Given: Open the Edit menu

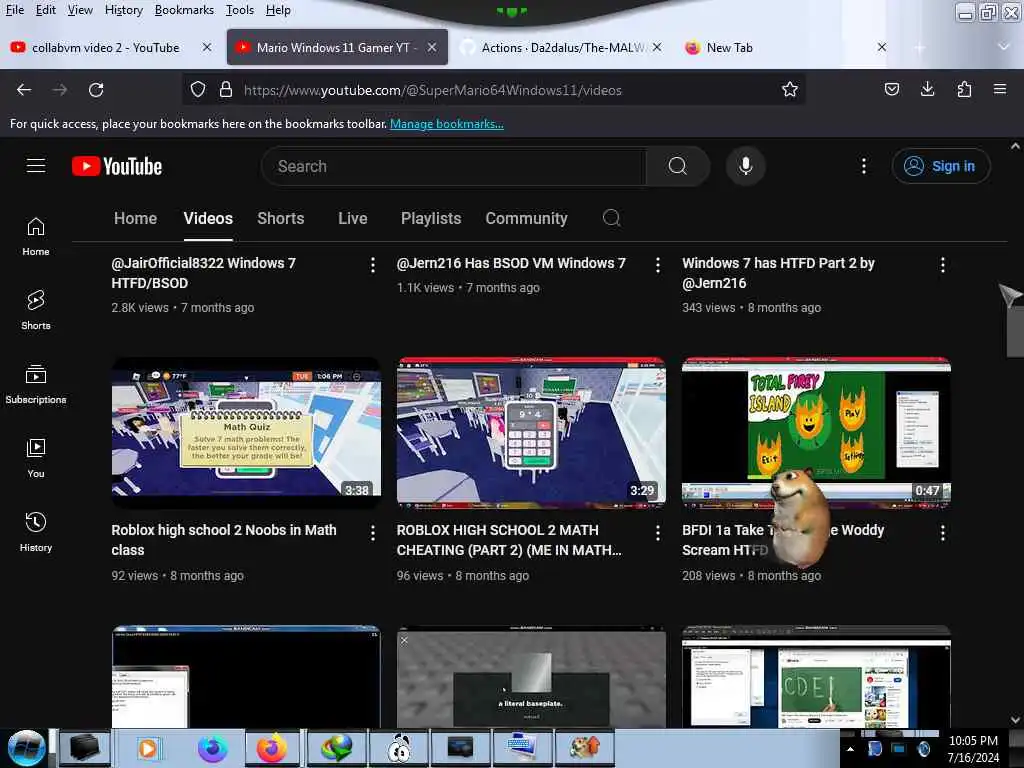Looking at the screenshot, I should pyautogui.click(x=45, y=10).
